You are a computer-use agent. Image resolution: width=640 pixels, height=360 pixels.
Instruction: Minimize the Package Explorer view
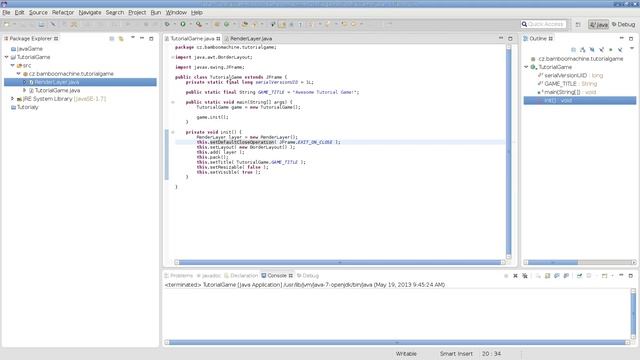coord(142,38)
